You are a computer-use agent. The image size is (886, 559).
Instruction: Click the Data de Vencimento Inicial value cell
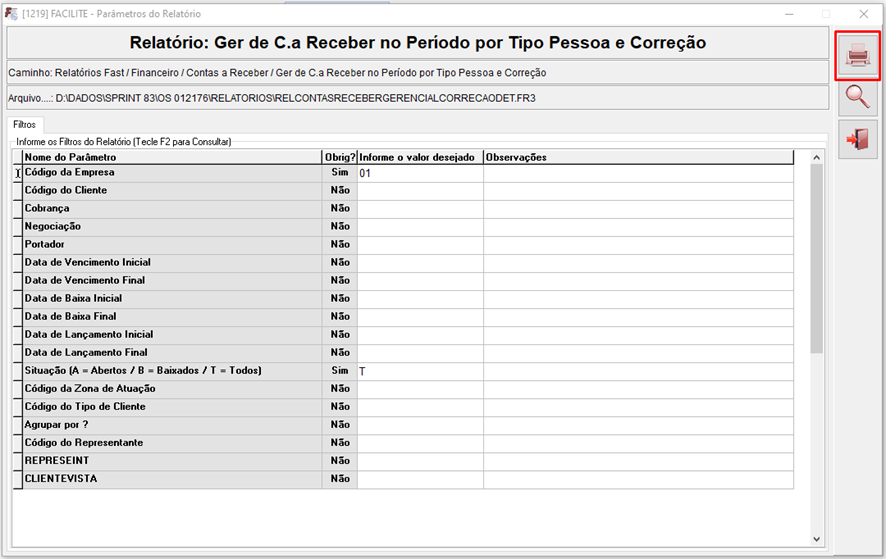(x=420, y=262)
